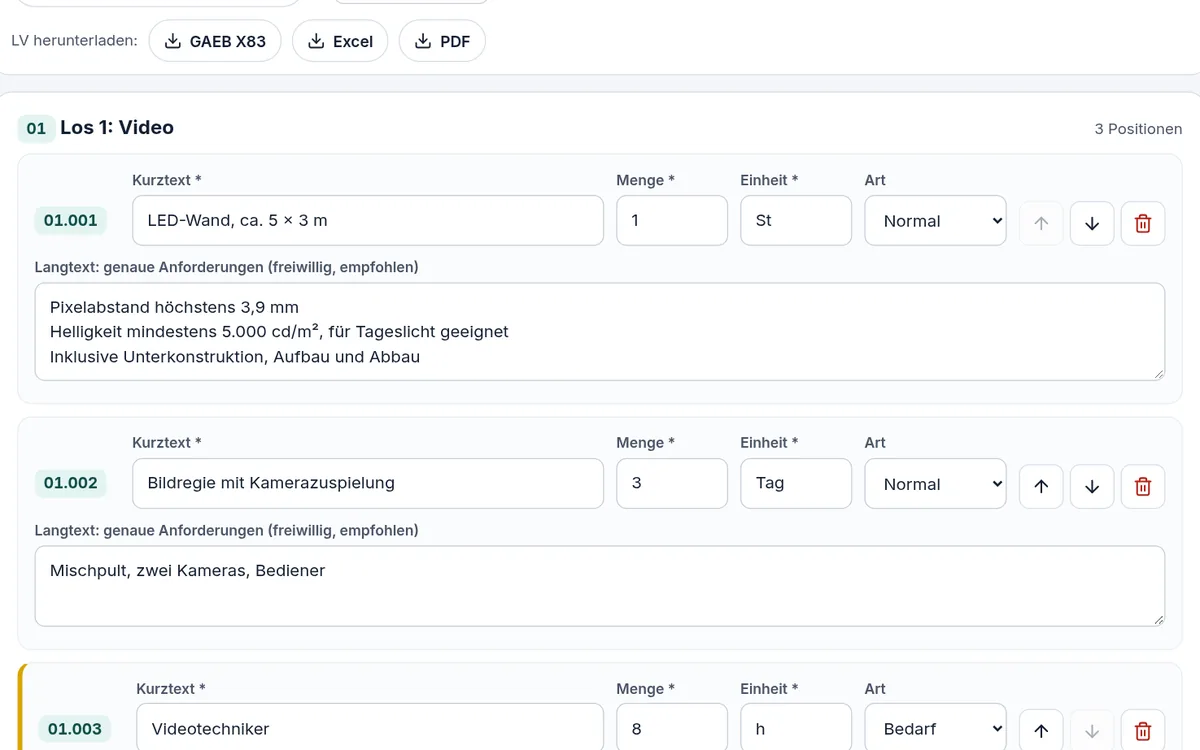This screenshot has width=1200, height=750.
Task: Download the LV as GAEB X83
Action: pyautogui.click(x=215, y=41)
